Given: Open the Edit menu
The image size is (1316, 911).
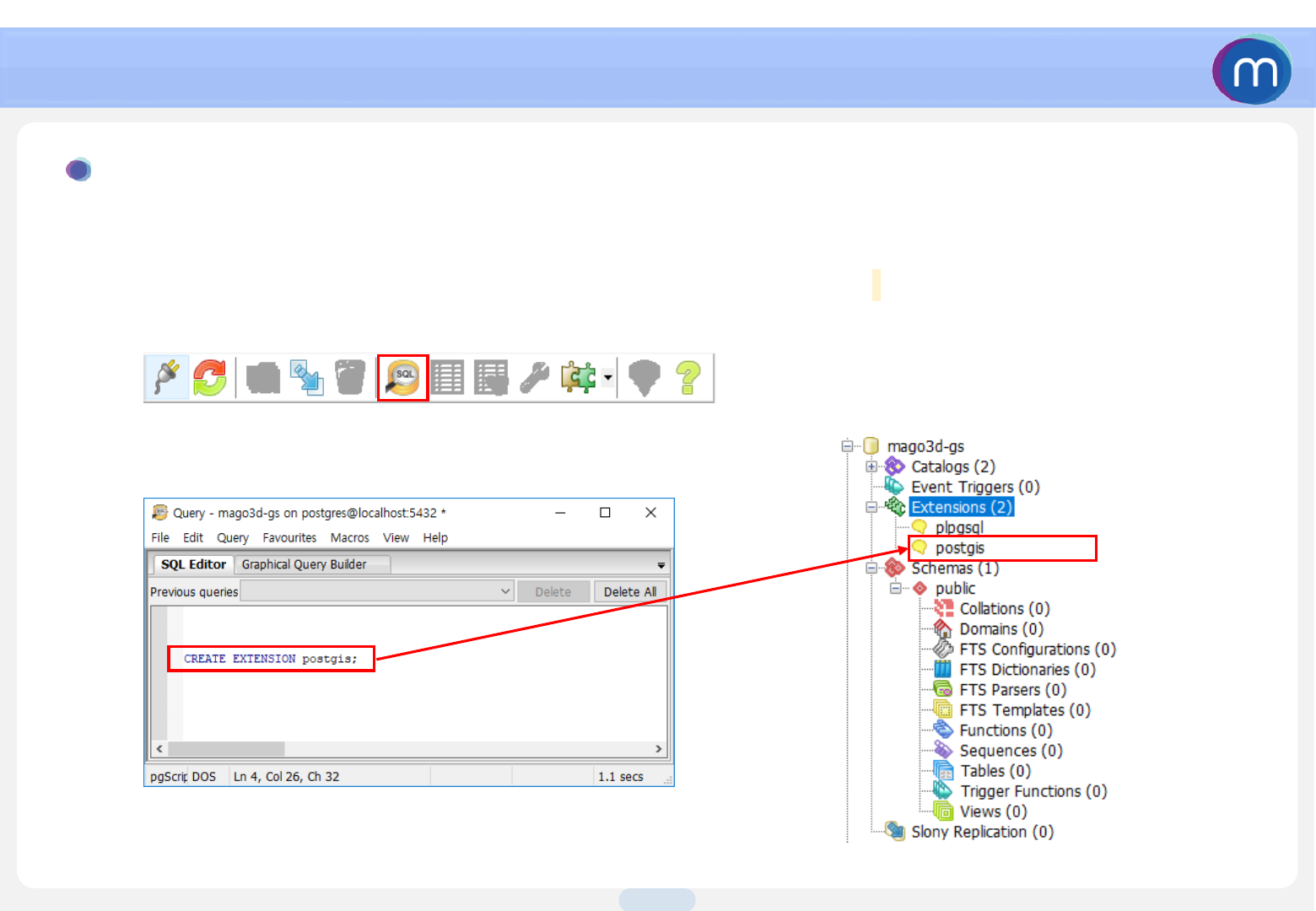Looking at the screenshot, I should tap(193, 537).
